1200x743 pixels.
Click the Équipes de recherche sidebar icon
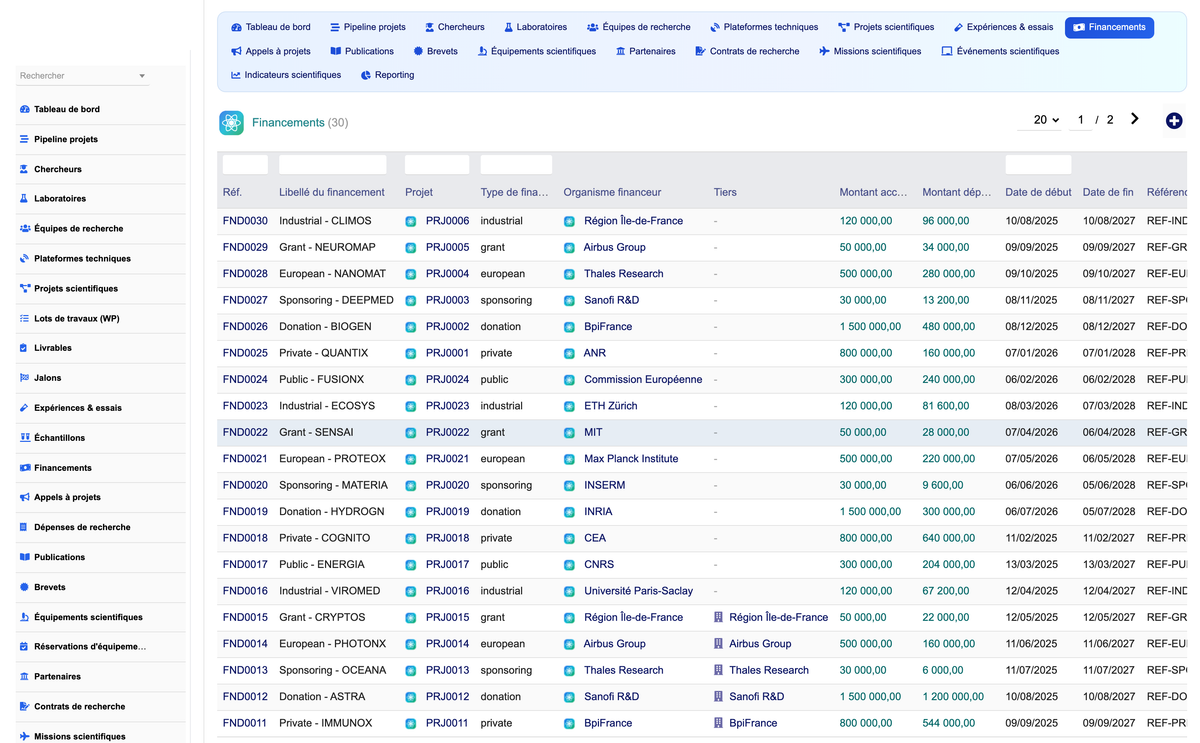pos(24,228)
